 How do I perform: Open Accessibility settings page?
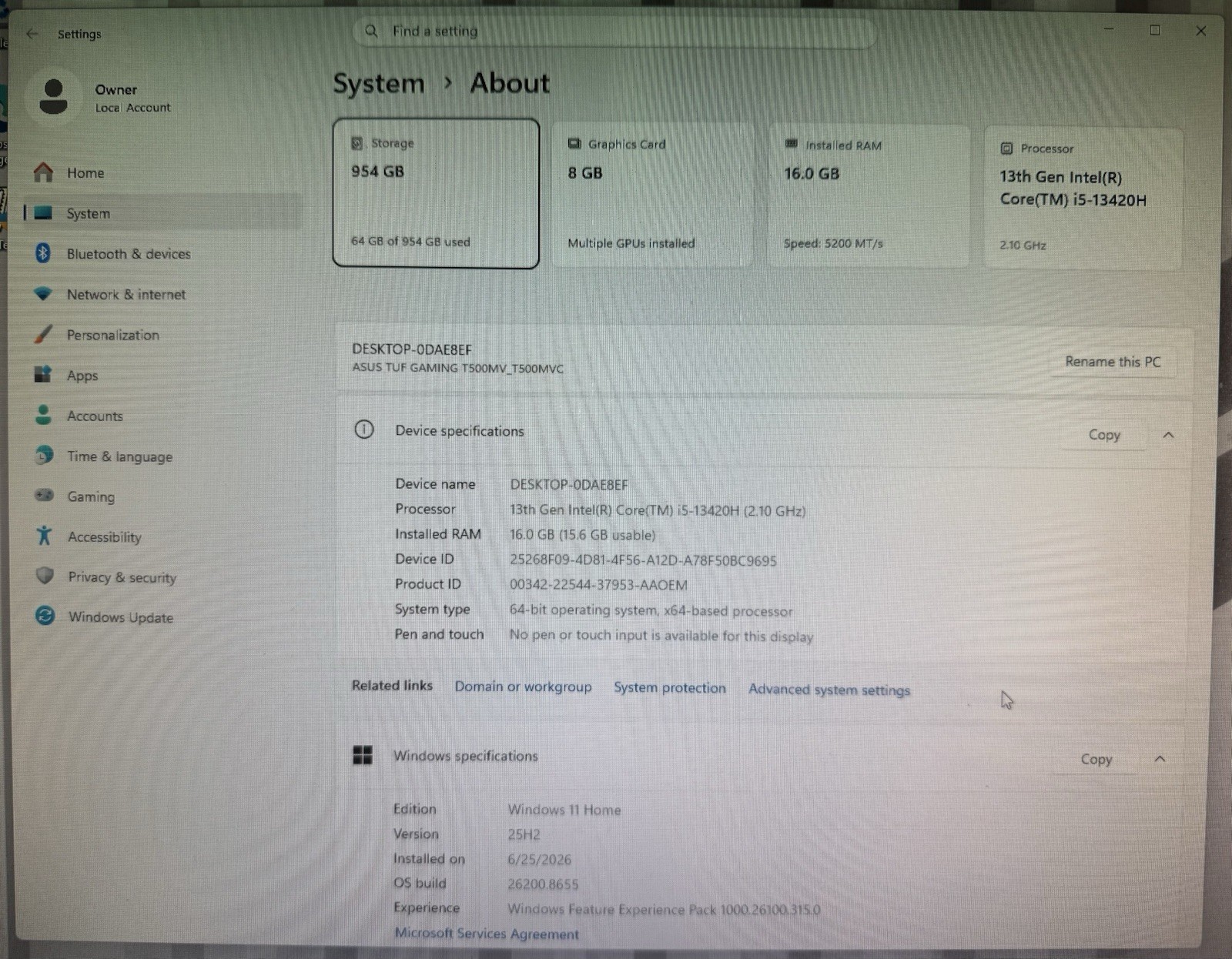(163, 536)
